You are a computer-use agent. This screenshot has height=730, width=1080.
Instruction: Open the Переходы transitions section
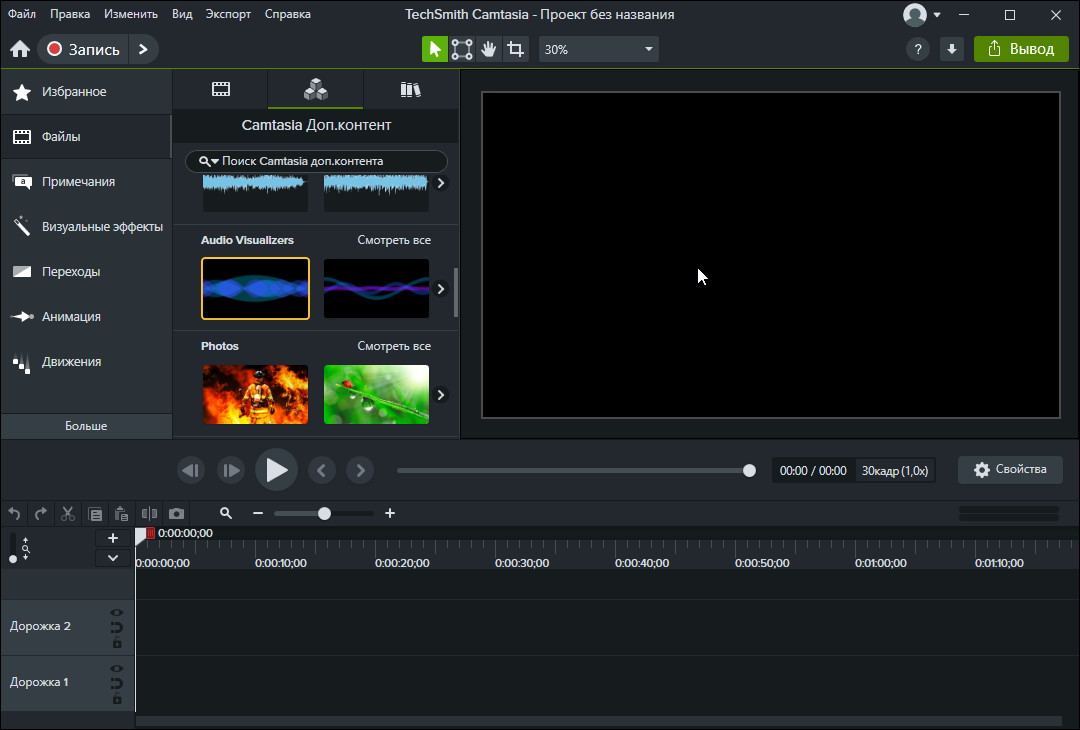coord(86,271)
